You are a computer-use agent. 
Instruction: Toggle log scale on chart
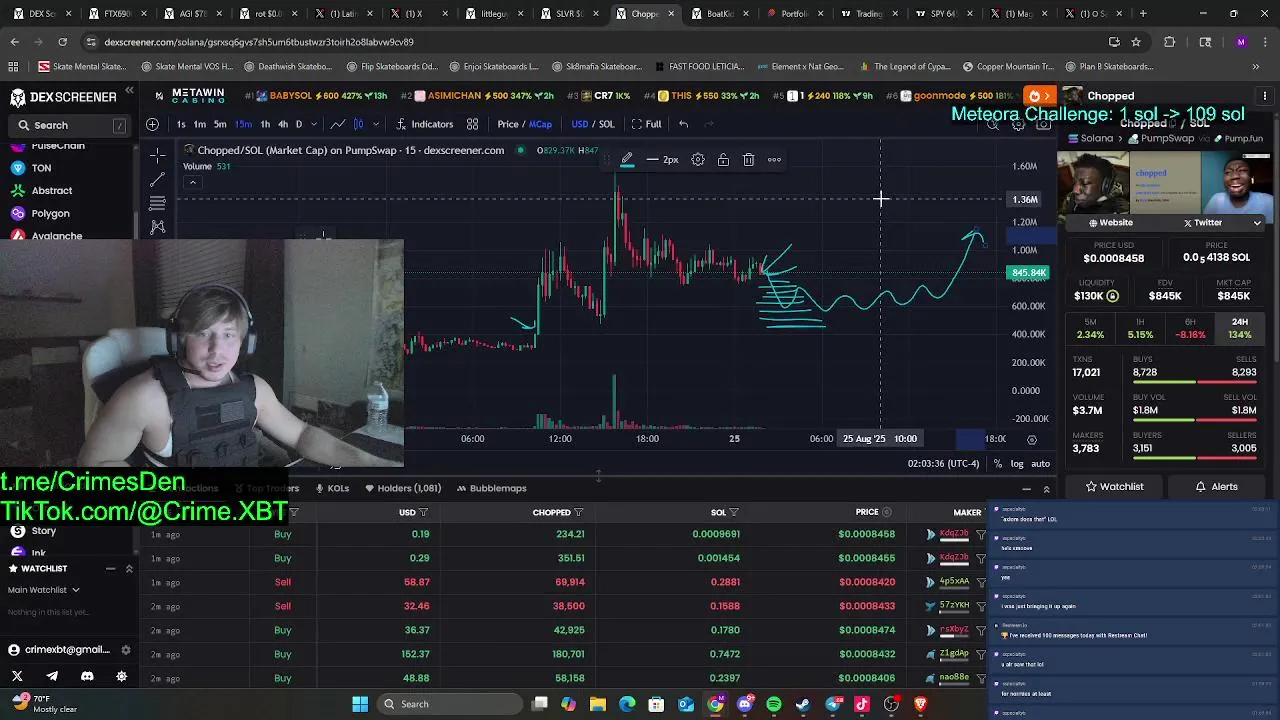click(1017, 464)
